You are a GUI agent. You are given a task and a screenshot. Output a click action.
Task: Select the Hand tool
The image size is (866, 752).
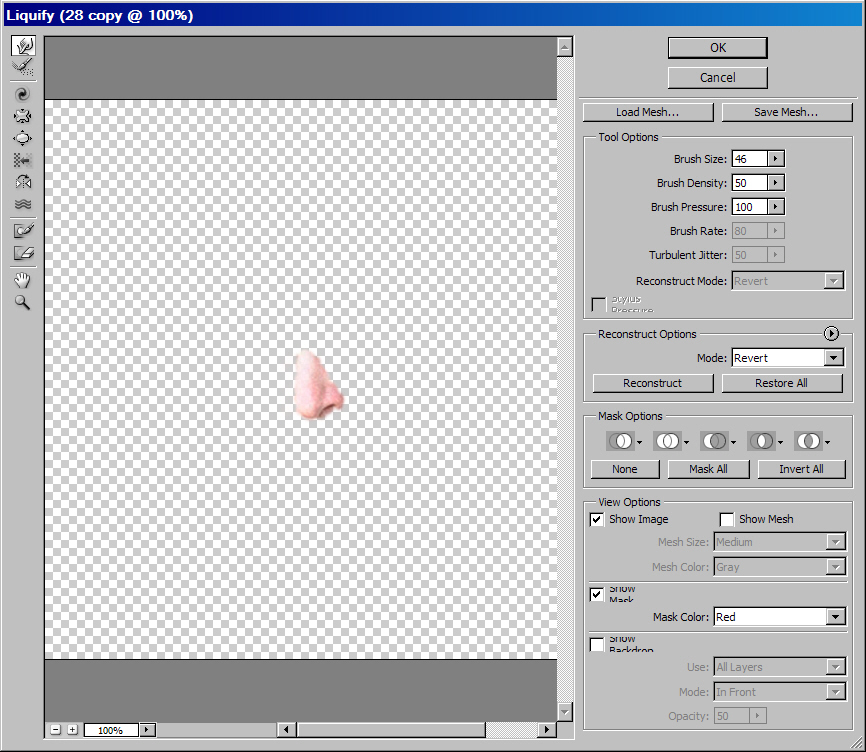point(23,280)
